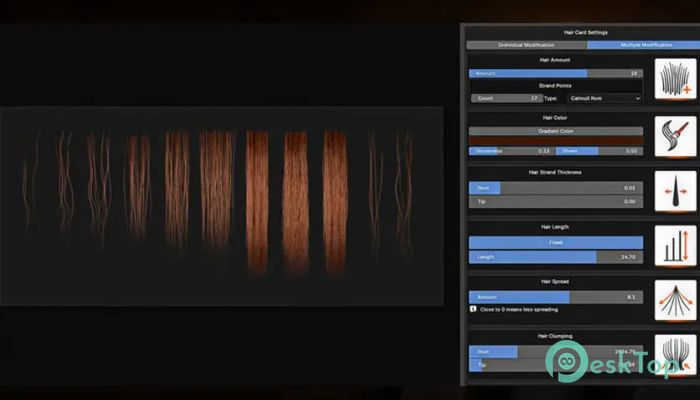This screenshot has height=400, width=700.
Task: Click the 'Hair Length' heading
Action: [555, 227]
